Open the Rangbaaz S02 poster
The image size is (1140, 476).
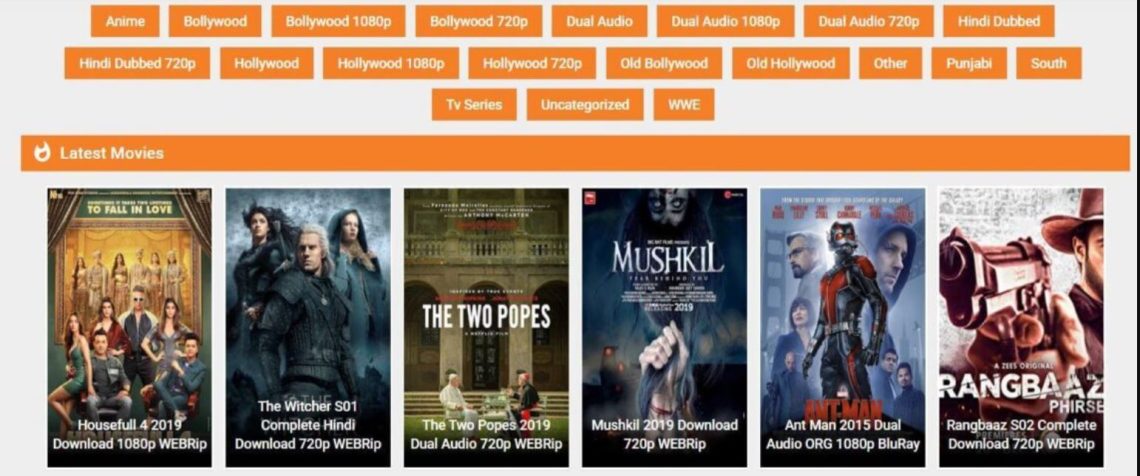tap(1021, 327)
